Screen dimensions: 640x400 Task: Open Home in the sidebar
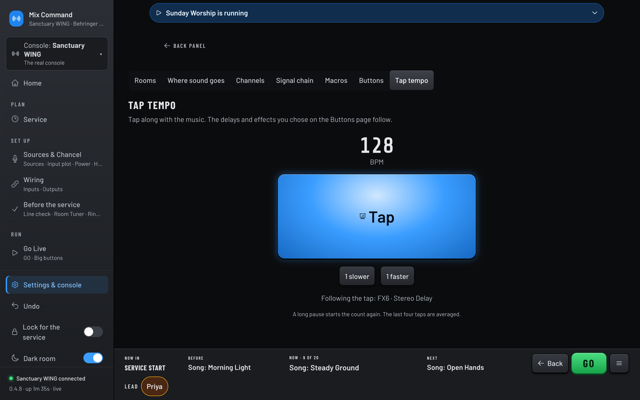57,83
